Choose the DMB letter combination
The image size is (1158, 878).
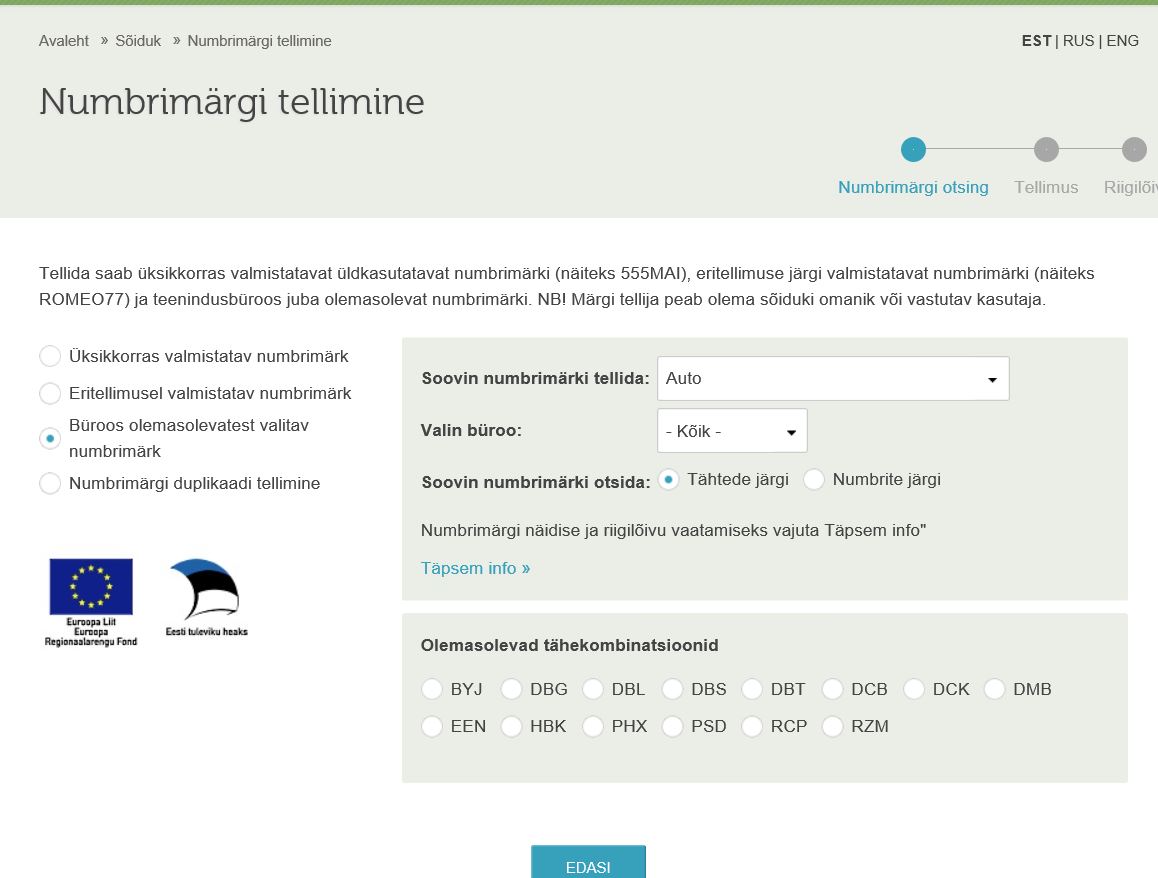click(x=994, y=689)
